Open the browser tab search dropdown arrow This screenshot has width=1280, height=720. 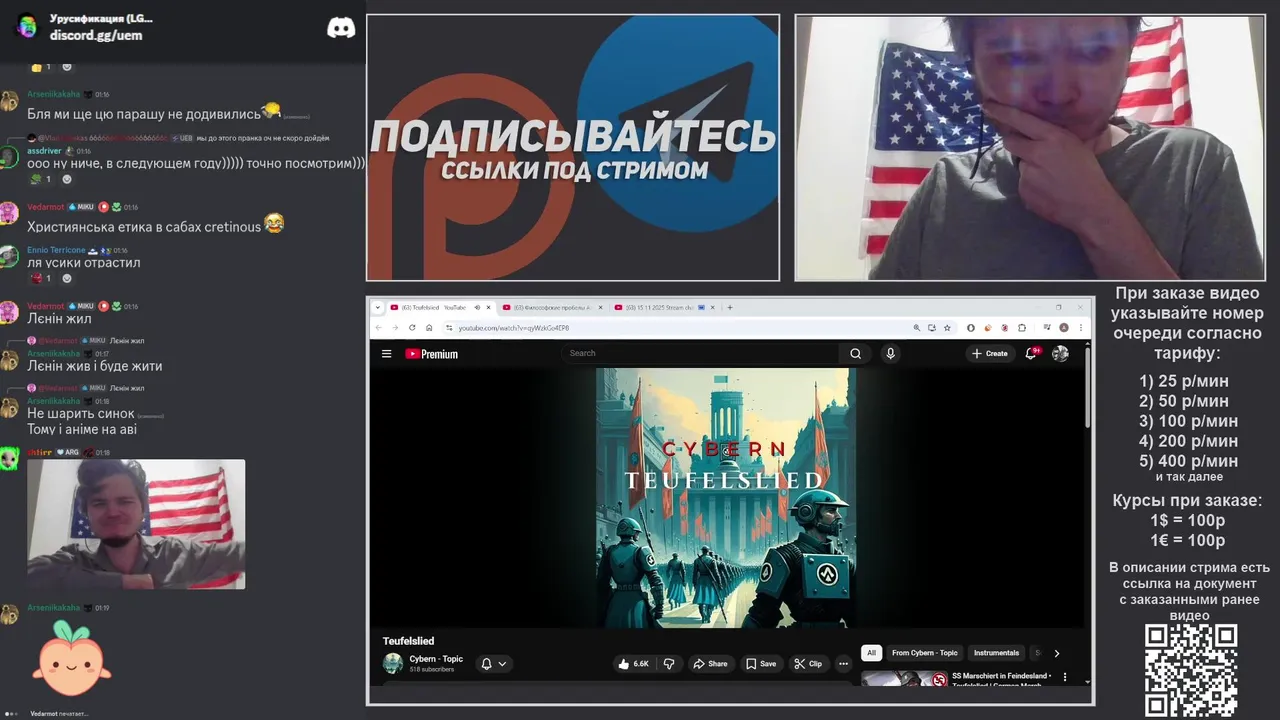(x=378, y=307)
